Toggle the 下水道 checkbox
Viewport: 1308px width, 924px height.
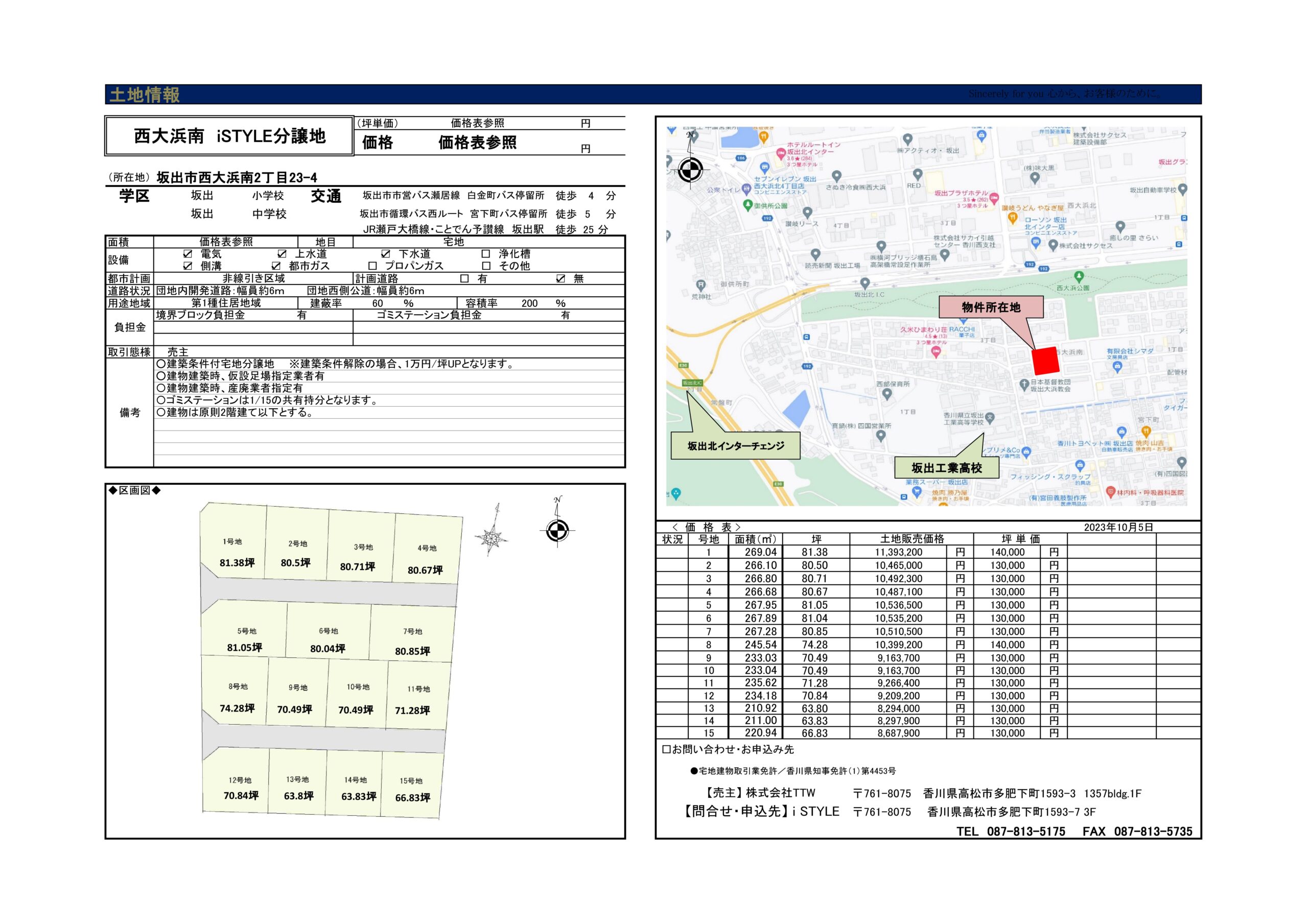click(x=385, y=254)
